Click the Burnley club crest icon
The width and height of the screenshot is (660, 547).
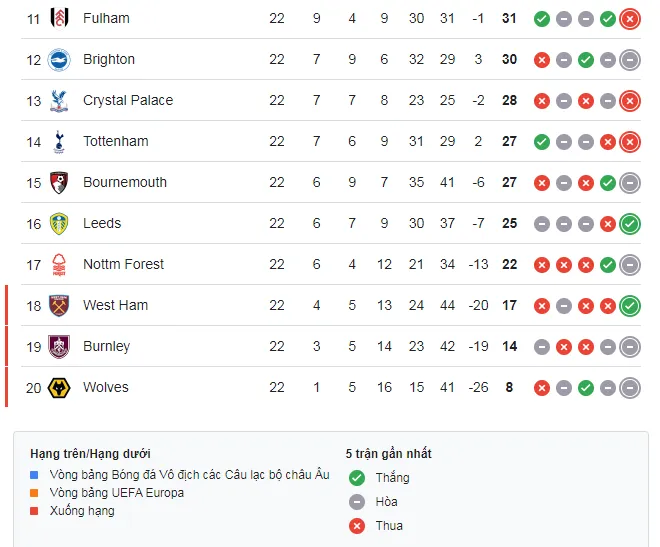tap(59, 346)
